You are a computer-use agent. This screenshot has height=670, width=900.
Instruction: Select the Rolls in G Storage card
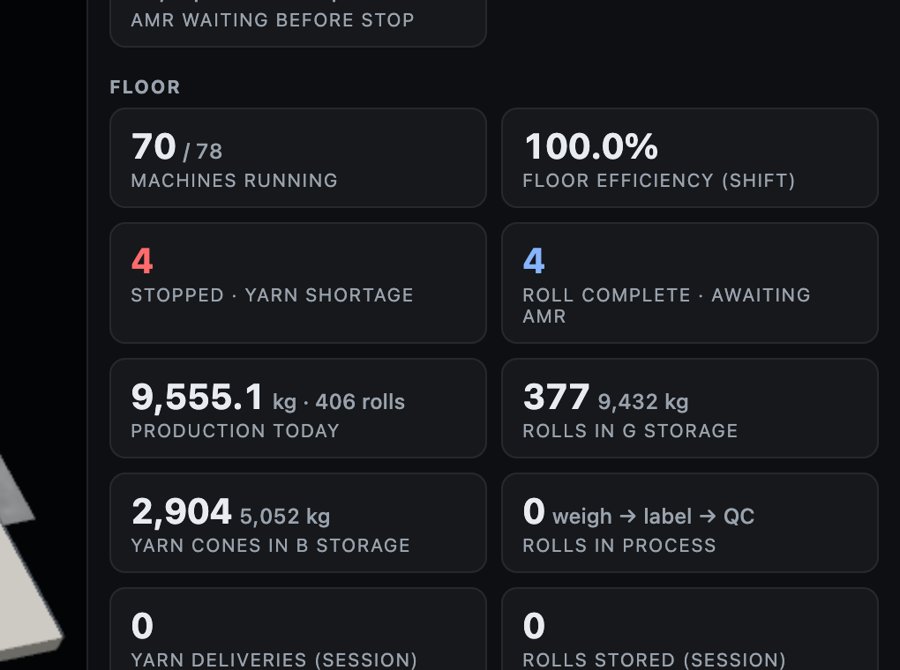point(689,408)
